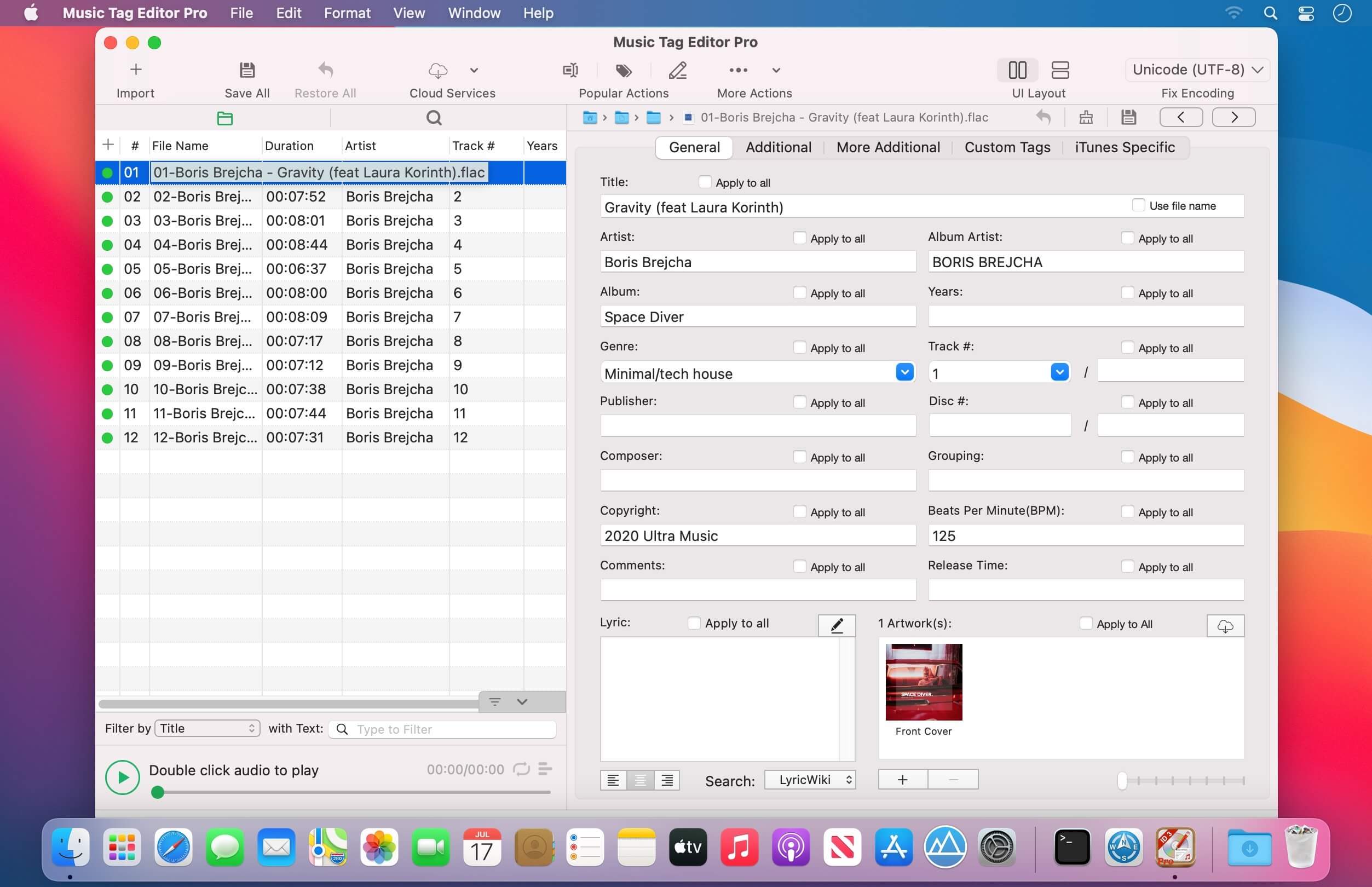Viewport: 1372px width, 887px height.
Task: Click the pencil edit icon in Popular Actions
Action: (678, 70)
